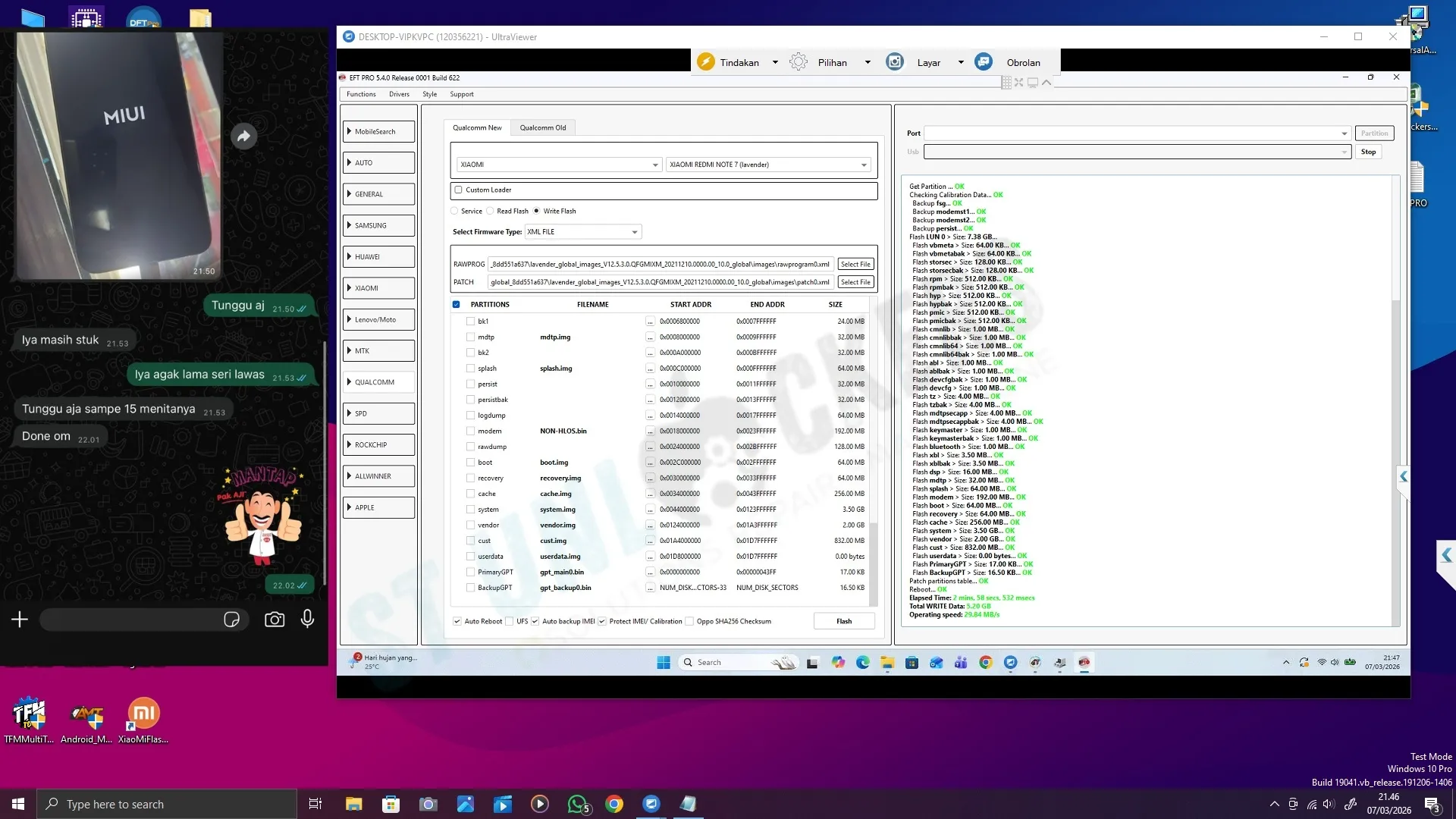
Task: Toggle the Auto Reboot checkbox
Action: click(457, 621)
